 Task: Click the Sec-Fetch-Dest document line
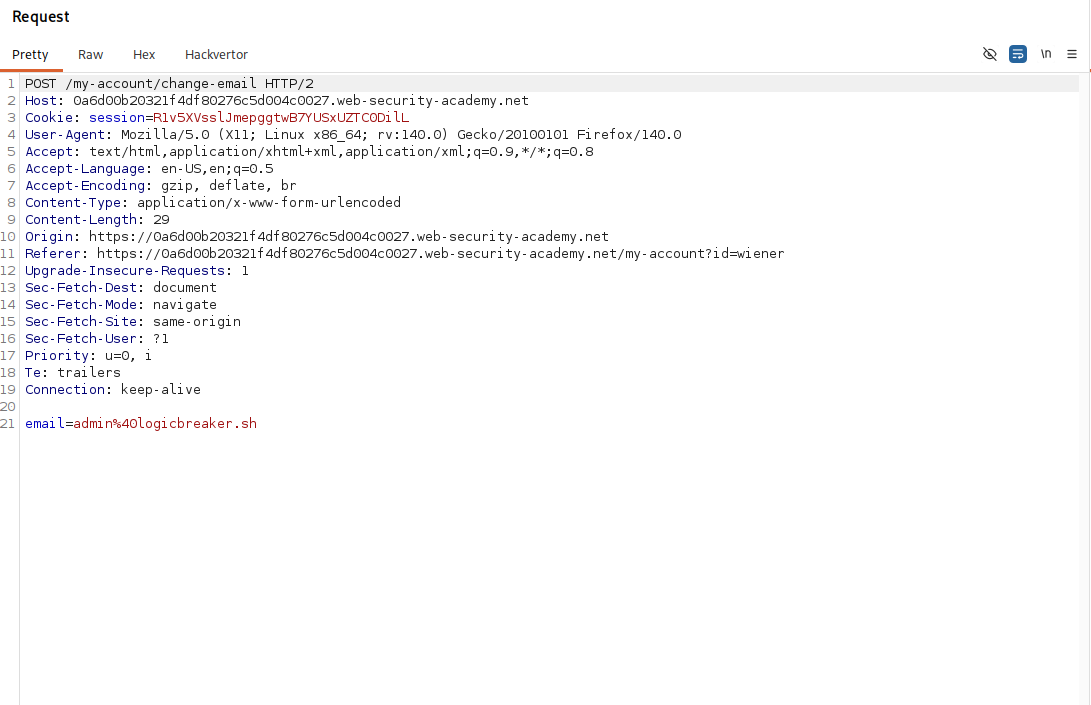(x=121, y=287)
